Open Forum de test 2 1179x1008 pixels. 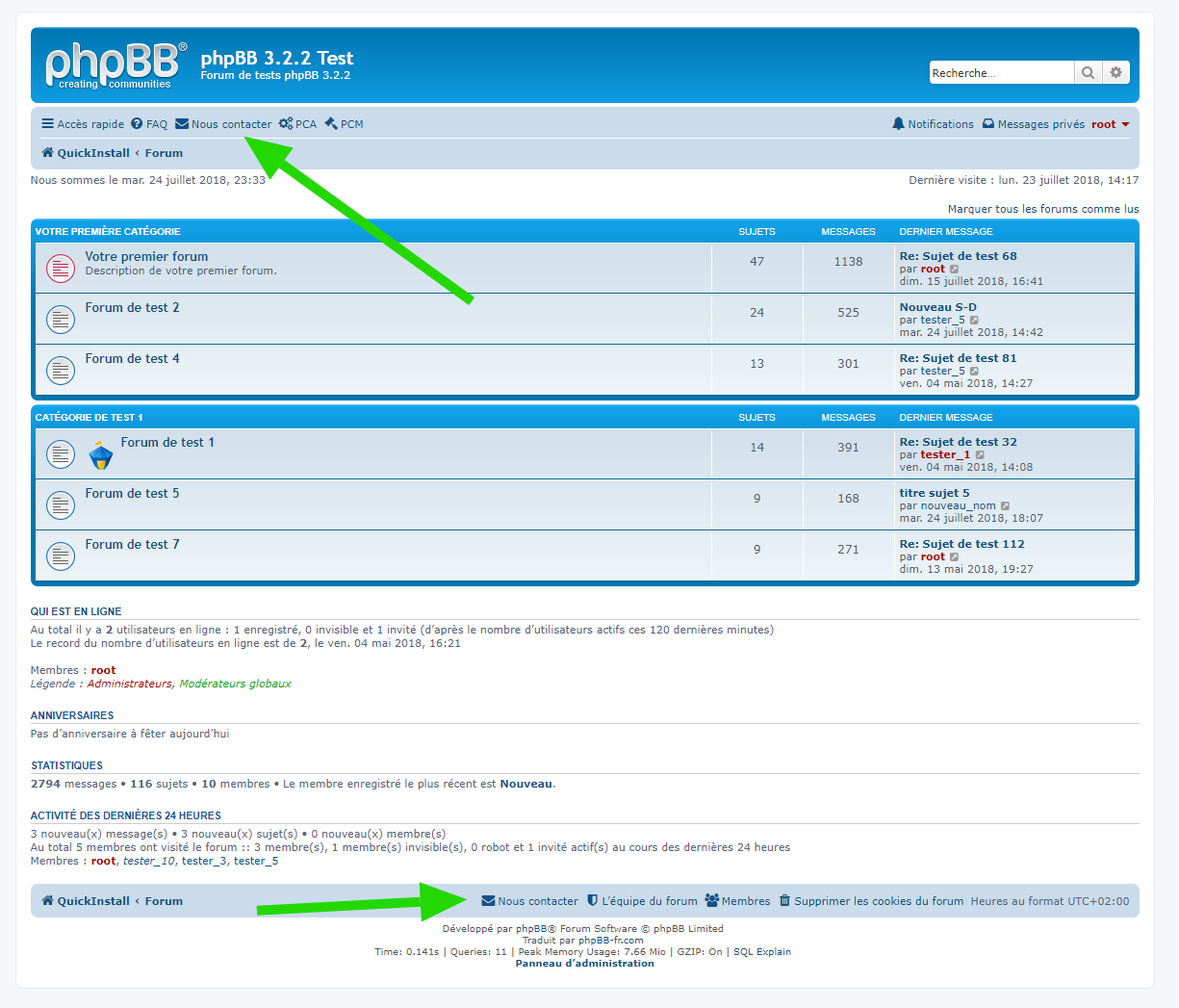click(132, 307)
